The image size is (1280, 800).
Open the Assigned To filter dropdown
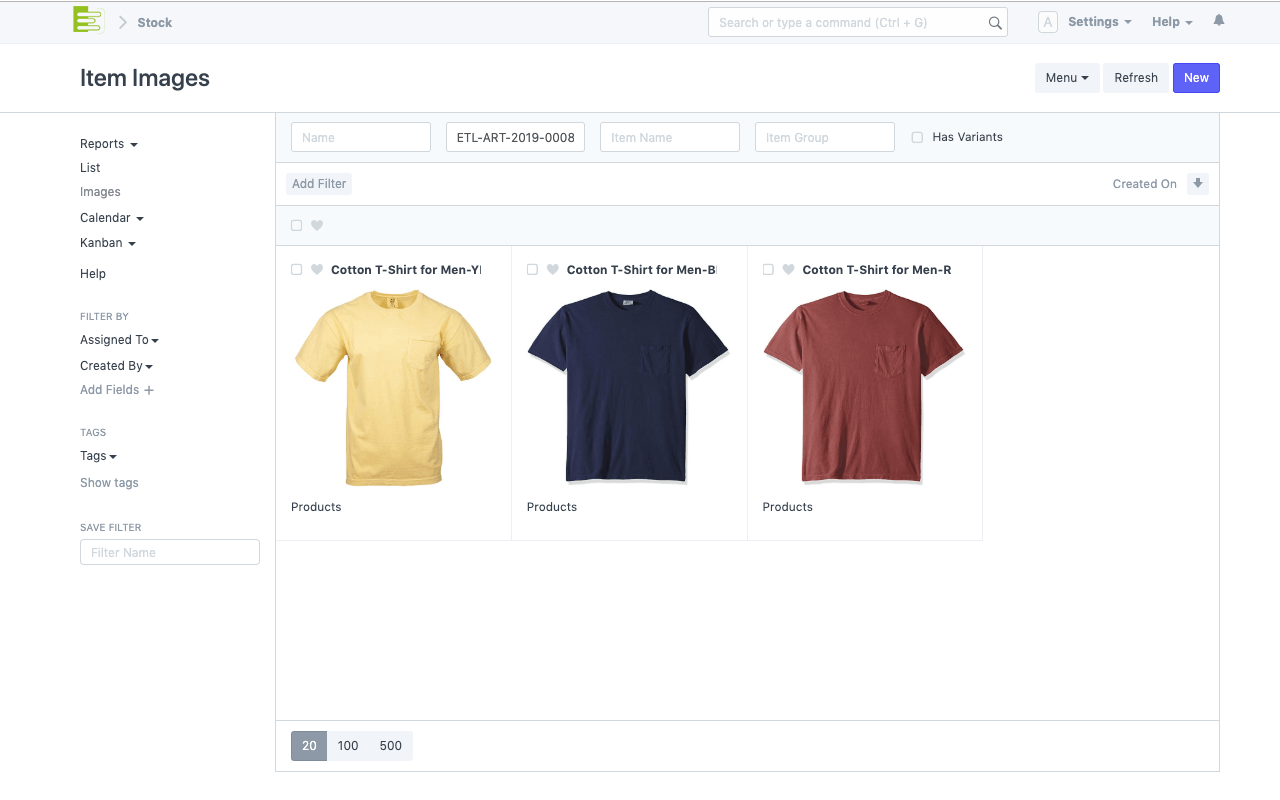(119, 340)
